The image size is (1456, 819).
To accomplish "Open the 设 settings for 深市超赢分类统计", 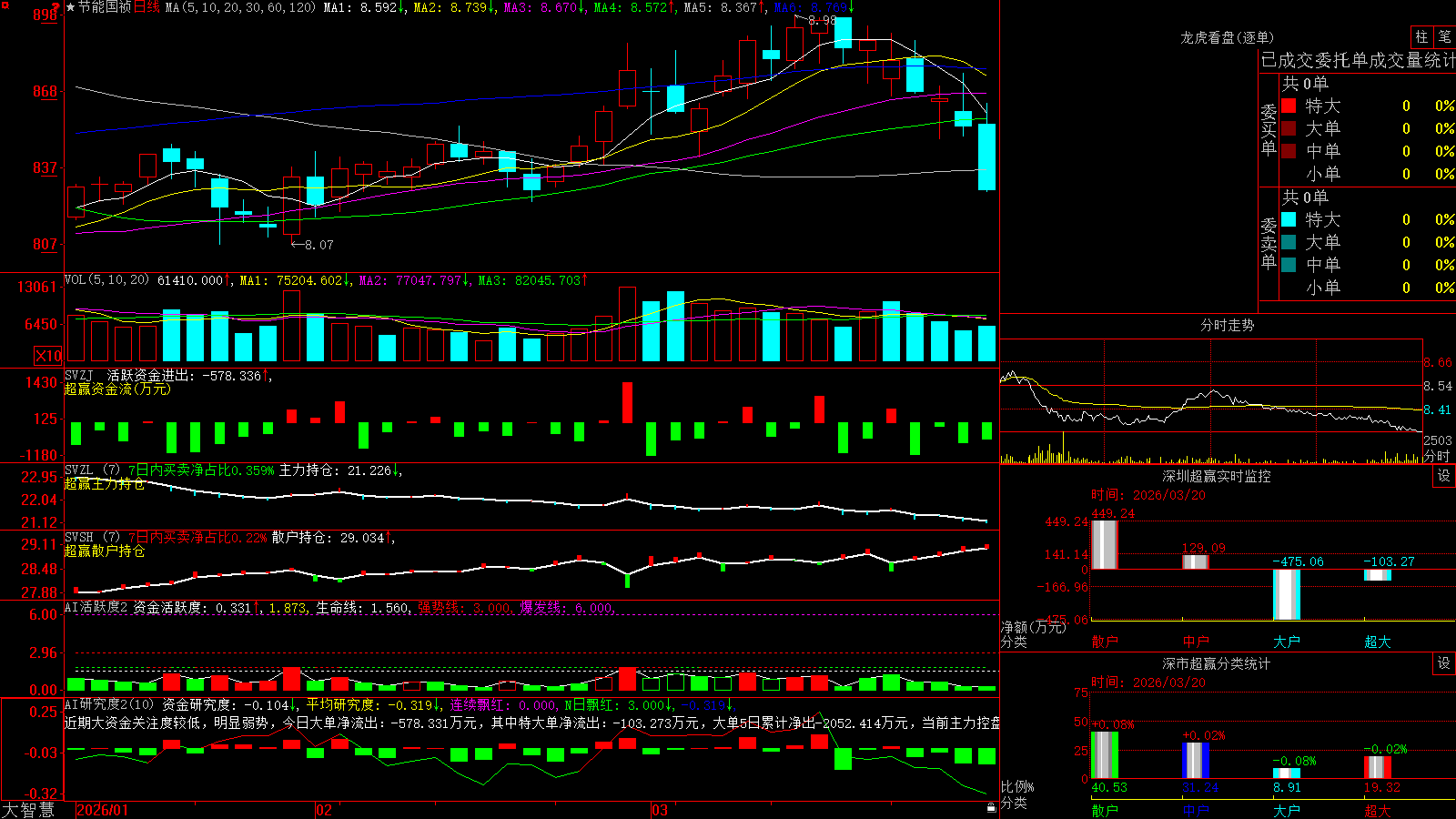I will pos(1444,663).
